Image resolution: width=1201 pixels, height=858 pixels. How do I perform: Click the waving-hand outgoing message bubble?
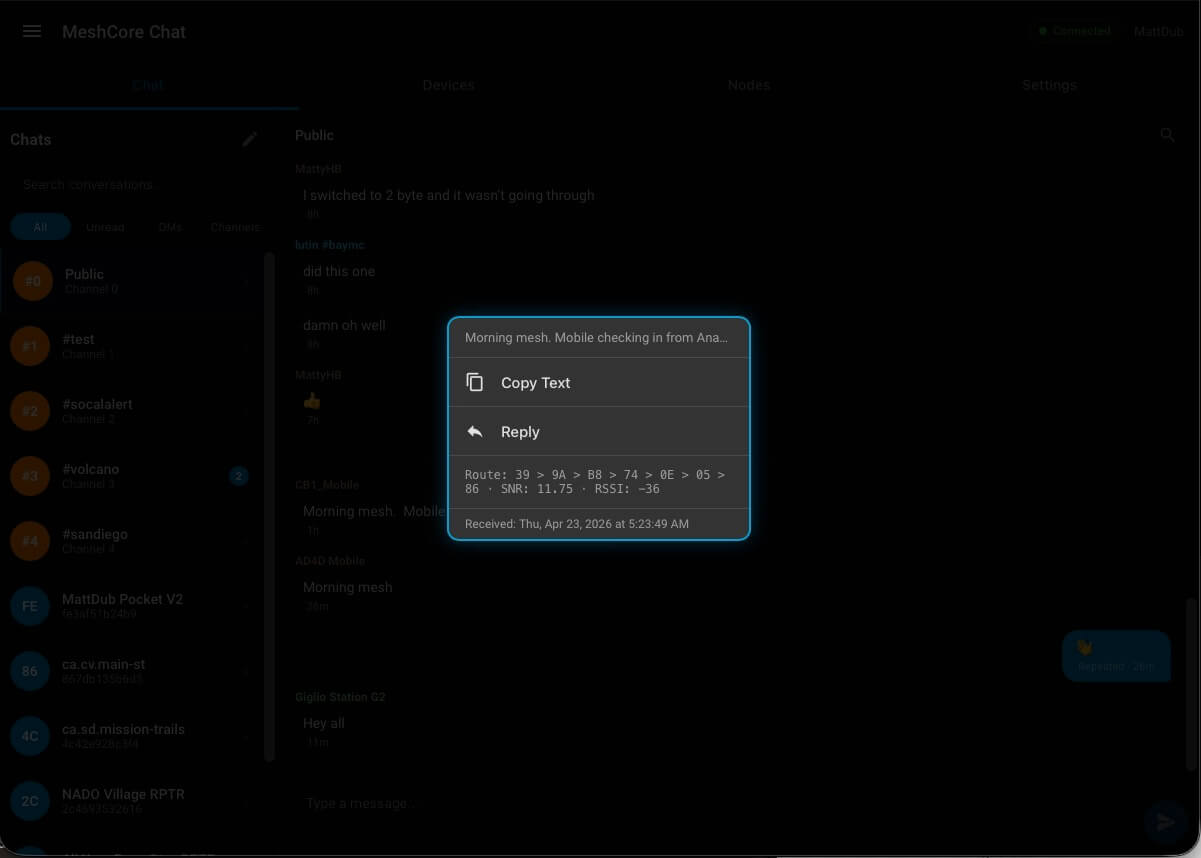point(1116,656)
